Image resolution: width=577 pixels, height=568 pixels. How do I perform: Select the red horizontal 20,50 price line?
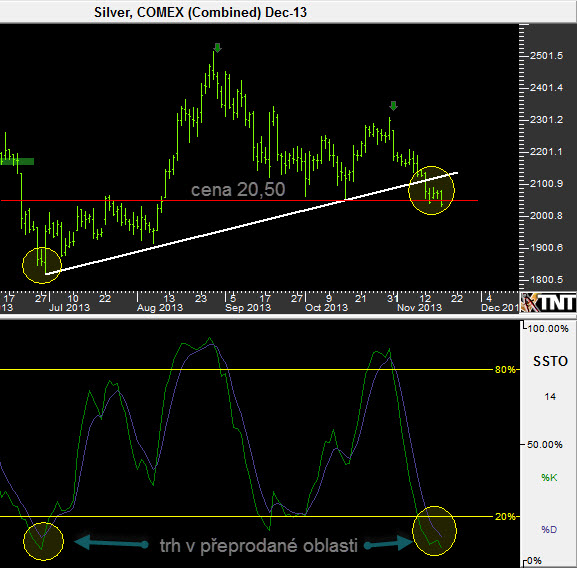tap(239, 200)
